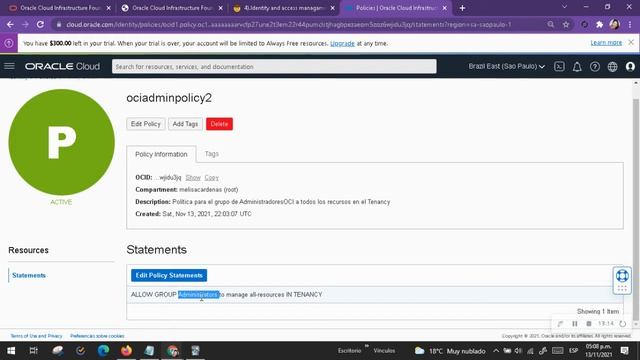The height and width of the screenshot is (360, 640).
Task: Close the first Oracle Cloud Infrastructure Foundations tab
Action: click(109, 8)
